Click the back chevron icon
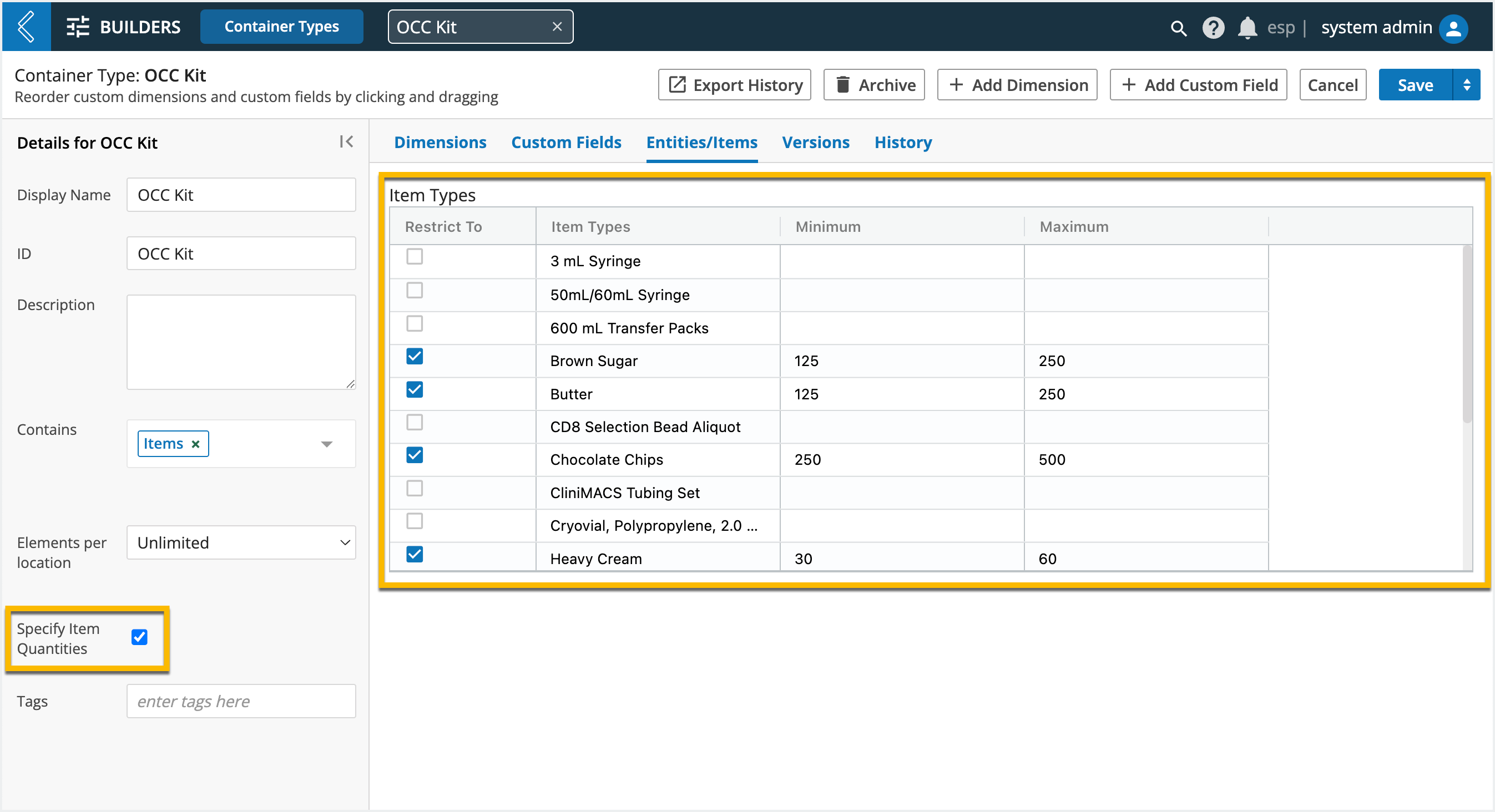The width and height of the screenshot is (1495, 812). click(x=26, y=27)
